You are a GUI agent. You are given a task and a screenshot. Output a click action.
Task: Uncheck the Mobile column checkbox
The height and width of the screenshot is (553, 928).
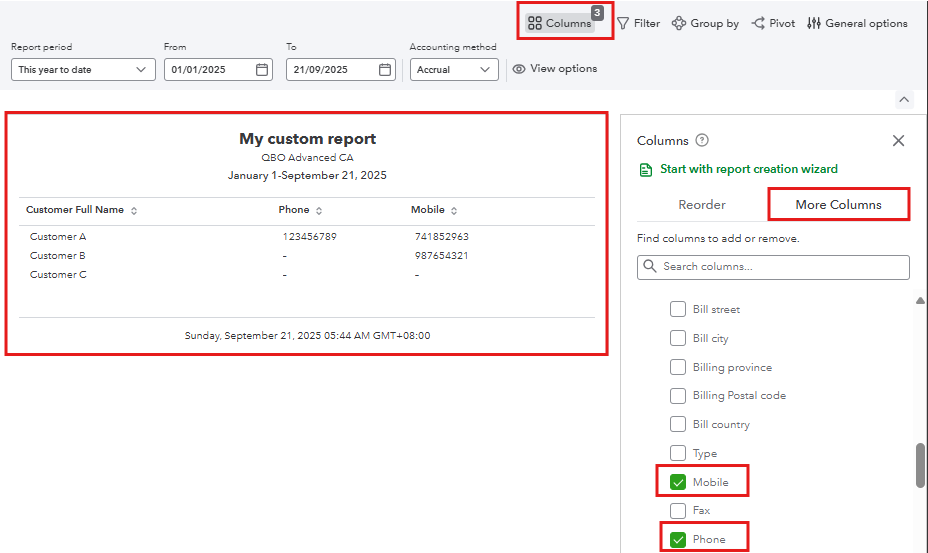point(678,482)
